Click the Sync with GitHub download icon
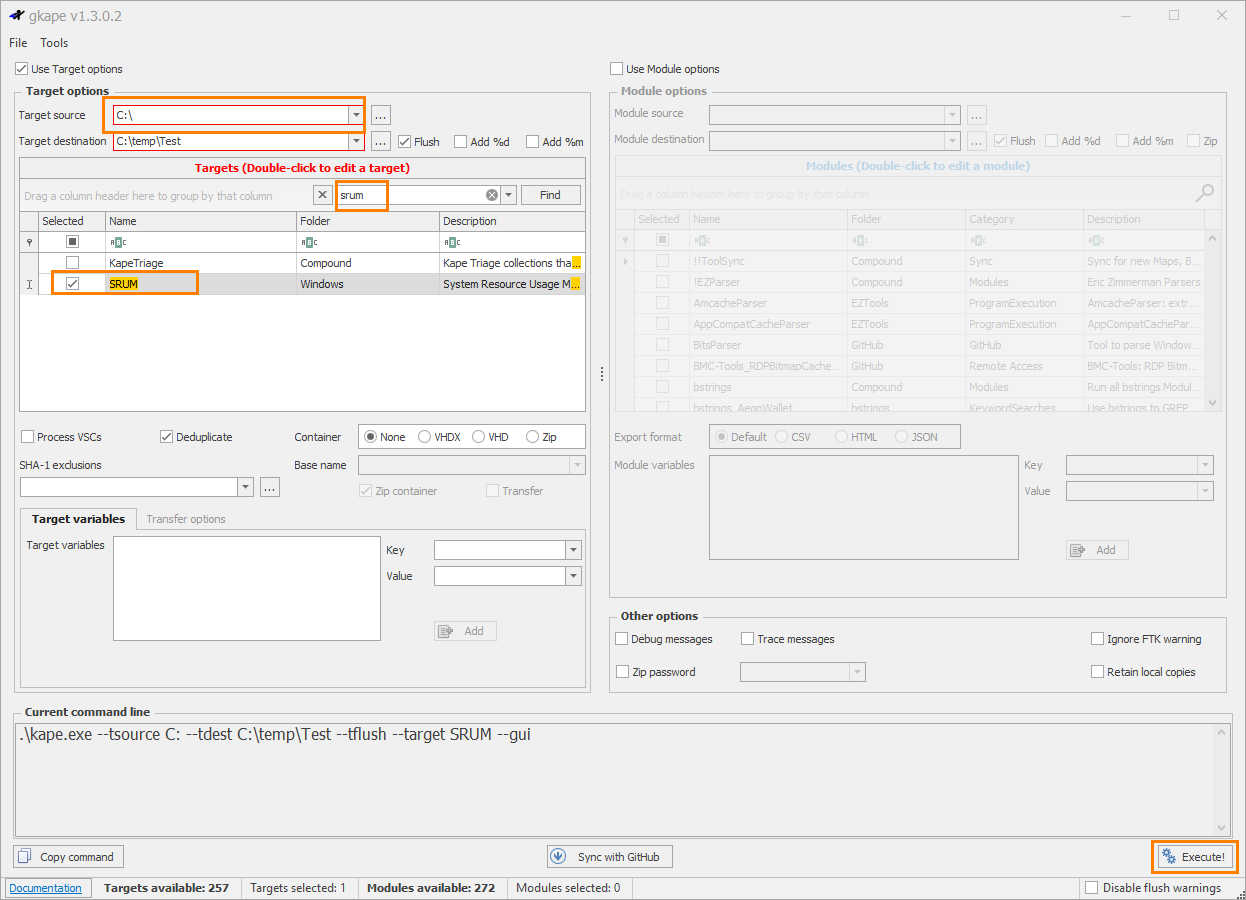 tap(559, 857)
